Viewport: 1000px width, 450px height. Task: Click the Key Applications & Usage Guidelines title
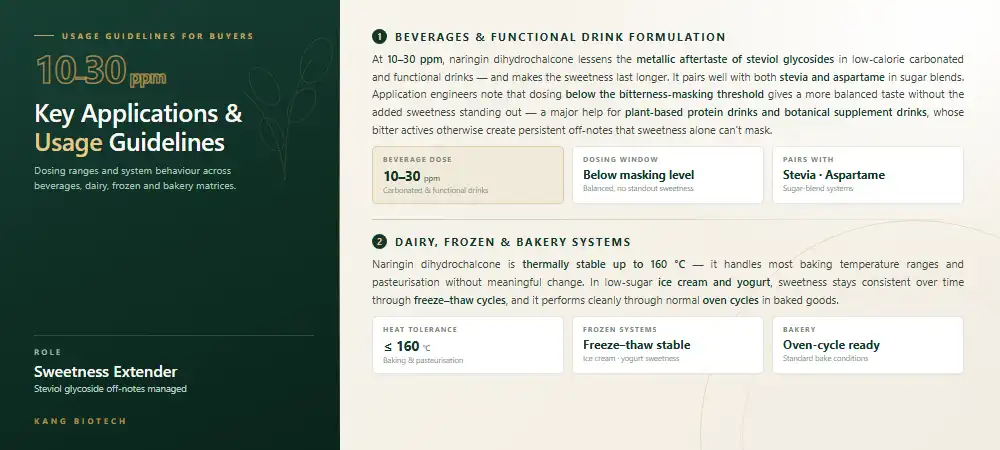coord(138,127)
